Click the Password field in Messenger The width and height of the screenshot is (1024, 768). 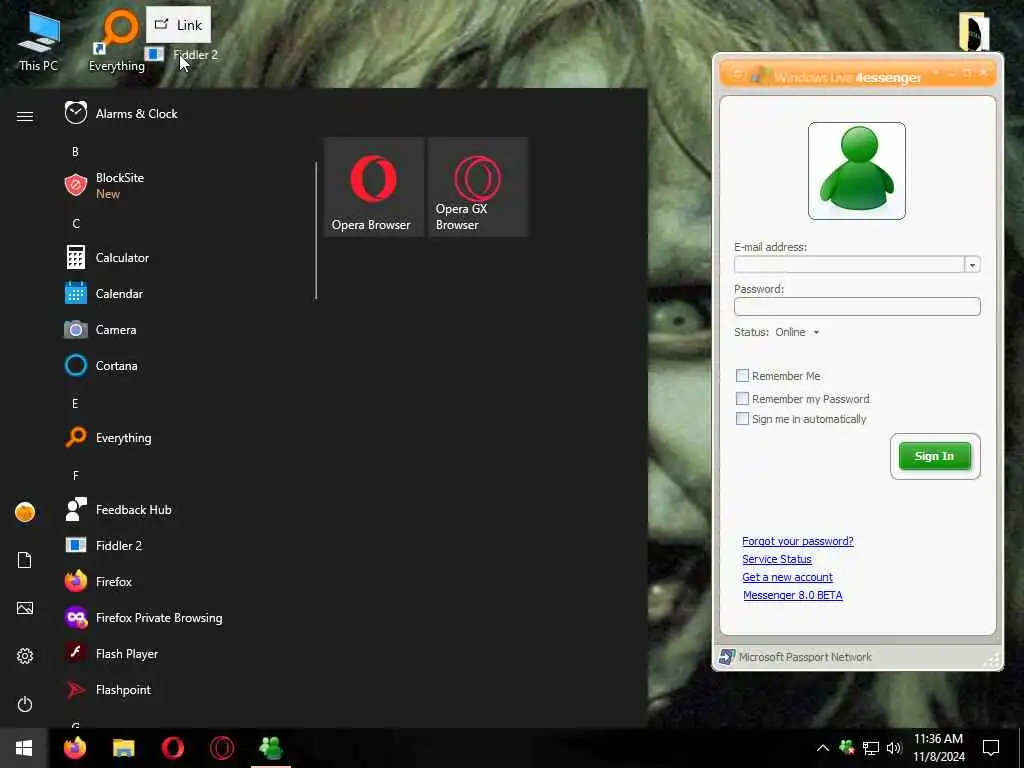click(x=857, y=306)
